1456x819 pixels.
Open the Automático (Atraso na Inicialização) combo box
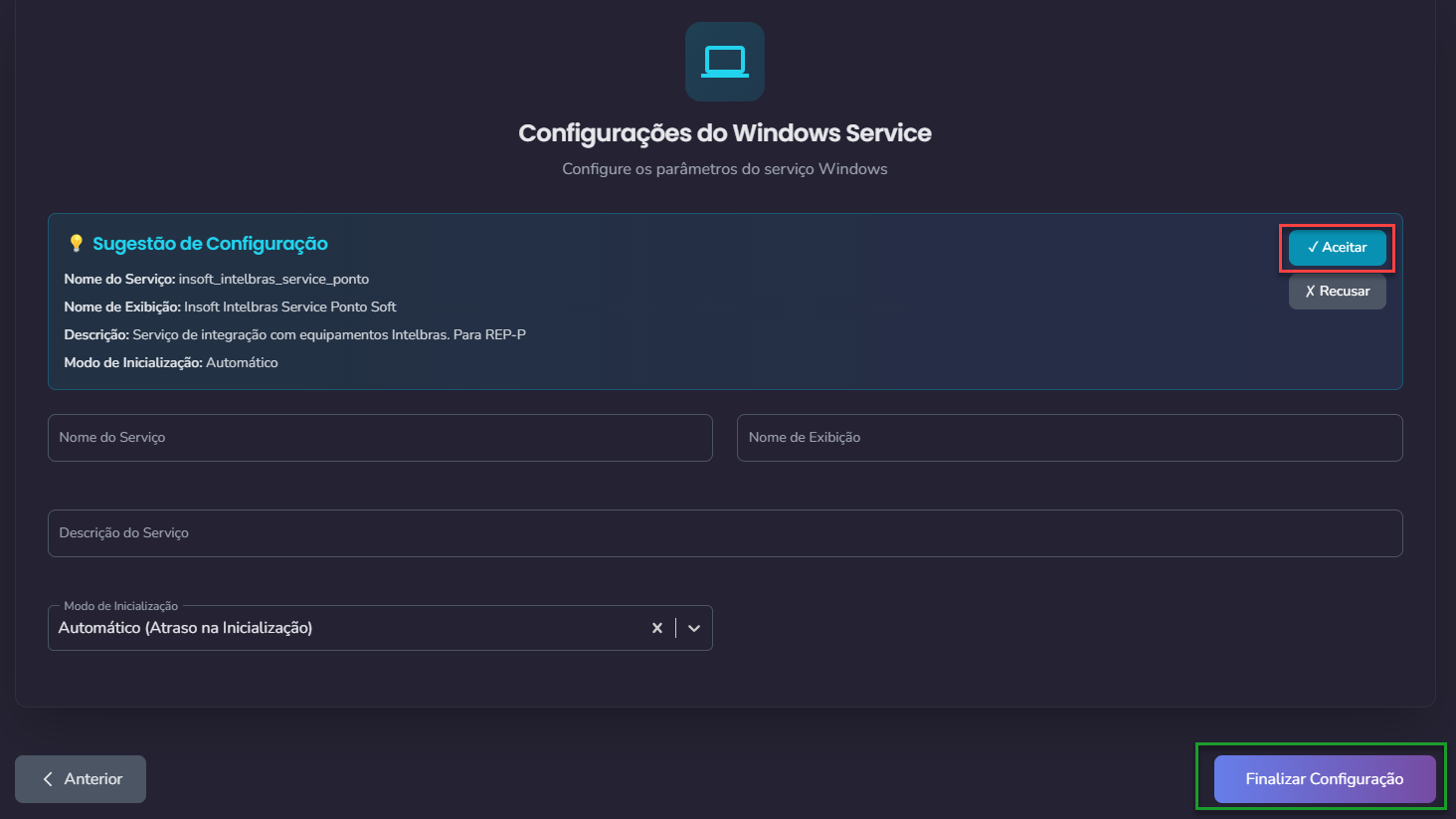(348, 628)
